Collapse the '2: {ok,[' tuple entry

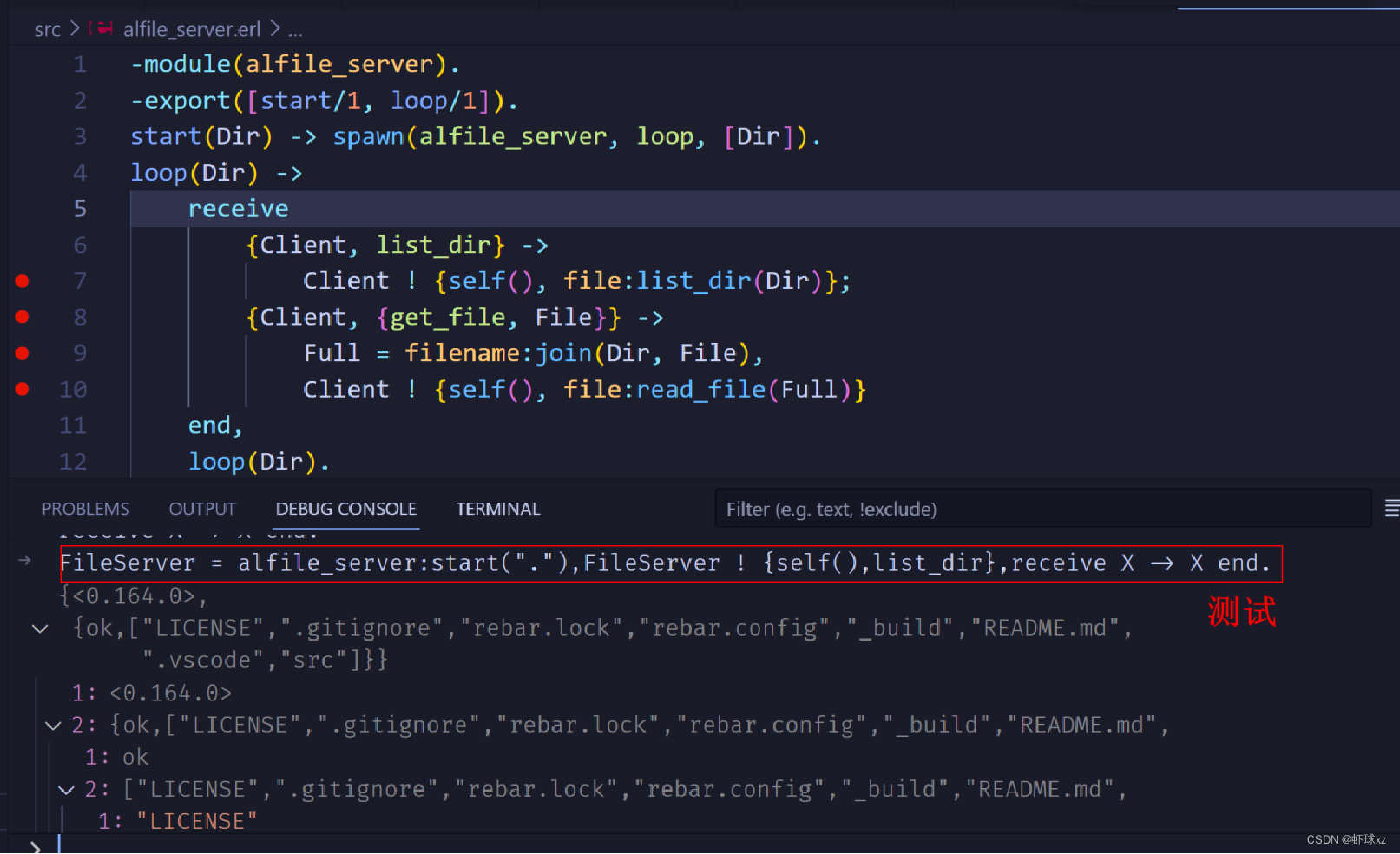point(53,726)
